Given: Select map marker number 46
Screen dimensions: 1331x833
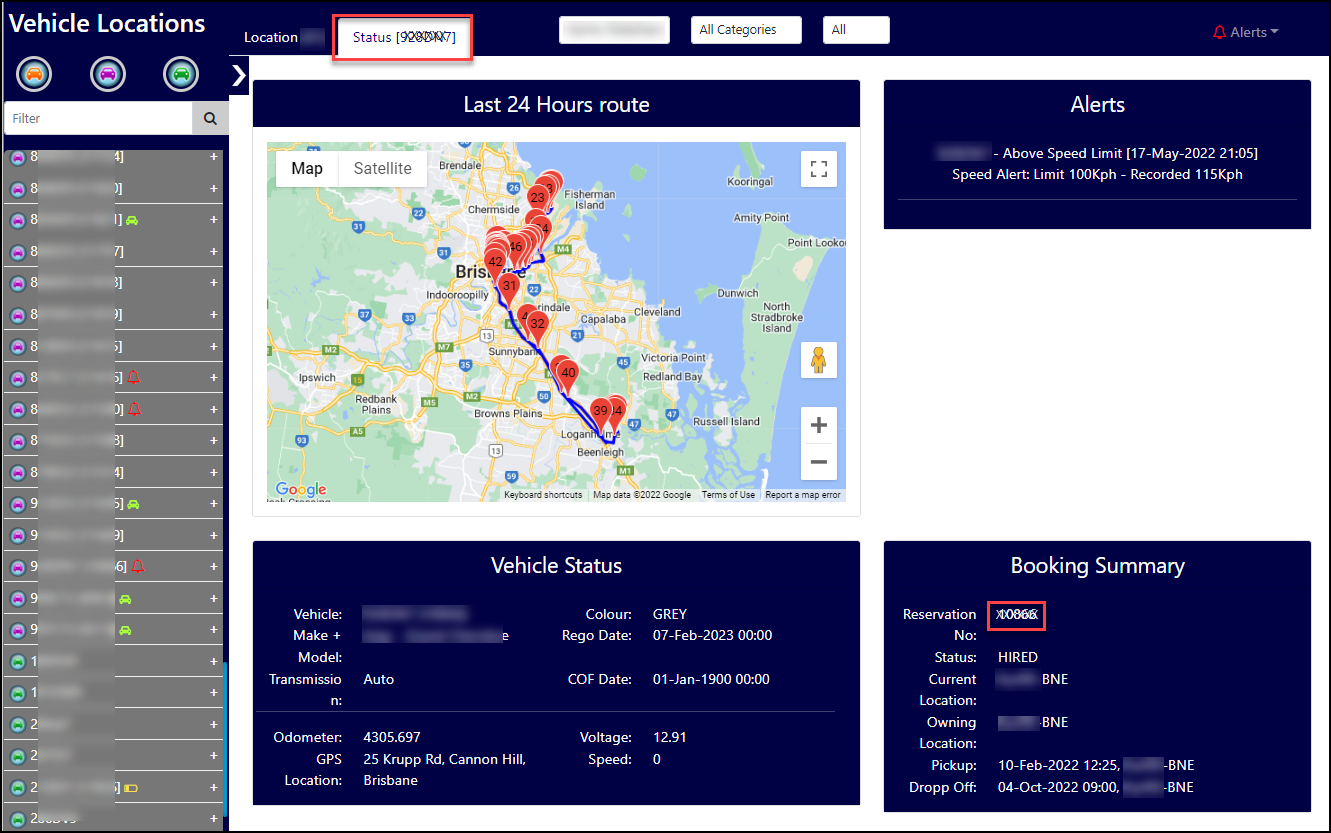Looking at the screenshot, I should point(515,248).
